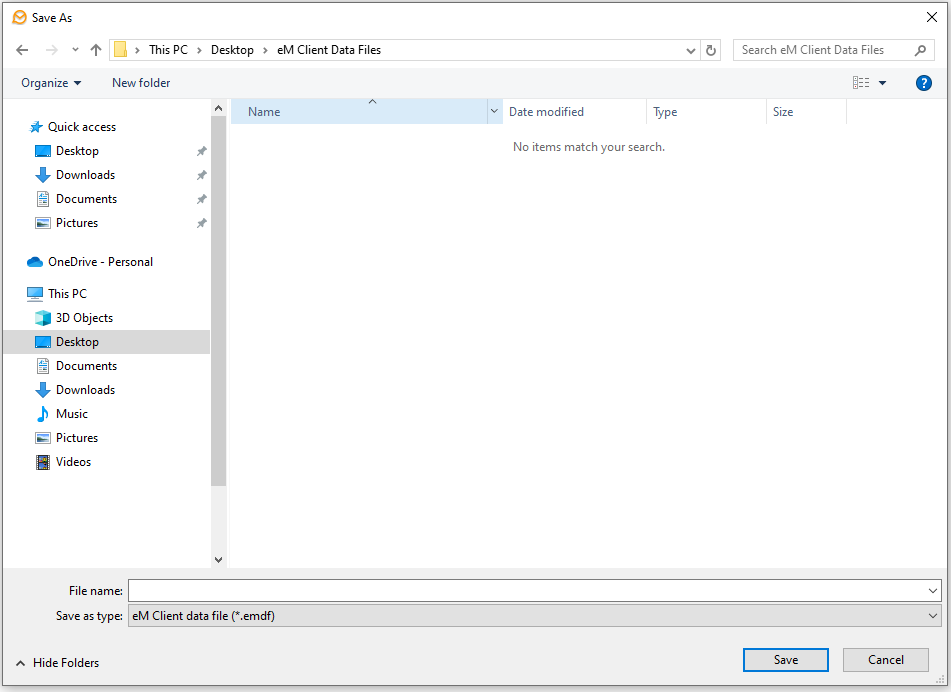Screen dimensions: 951x692
Task: Open the Save as type combo box
Action: pos(534,616)
